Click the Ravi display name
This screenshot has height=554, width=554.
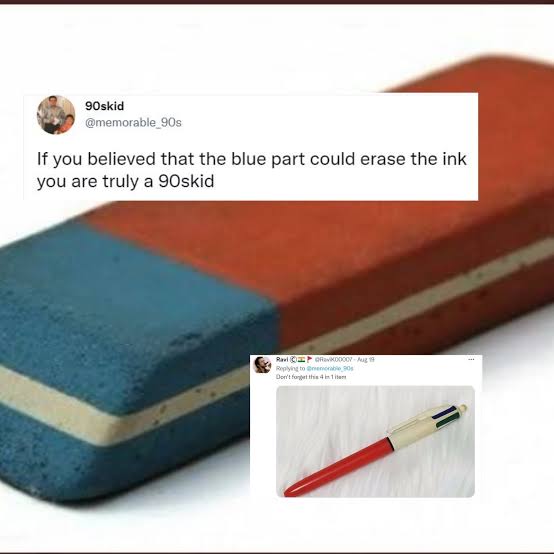click(x=282, y=359)
